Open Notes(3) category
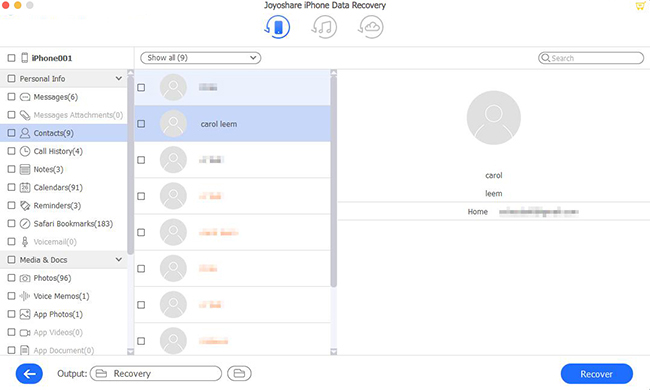The width and height of the screenshot is (650, 390). click(49, 169)
